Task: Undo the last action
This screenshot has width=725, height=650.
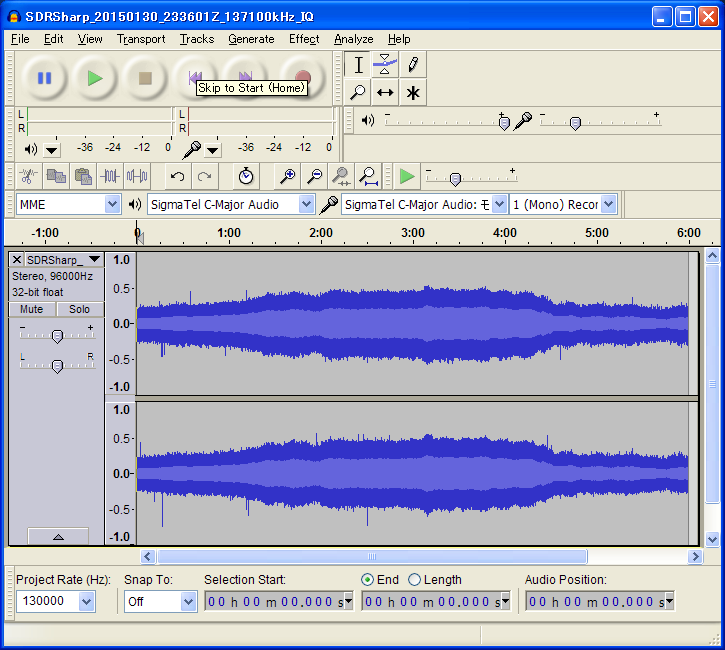Action: [177, 176]
